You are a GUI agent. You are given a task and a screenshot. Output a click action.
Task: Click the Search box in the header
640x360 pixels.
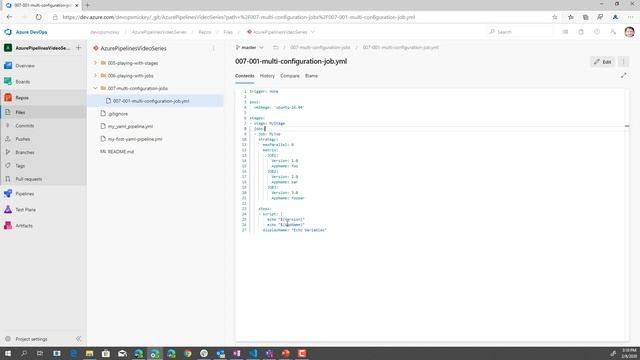(520, 32)
